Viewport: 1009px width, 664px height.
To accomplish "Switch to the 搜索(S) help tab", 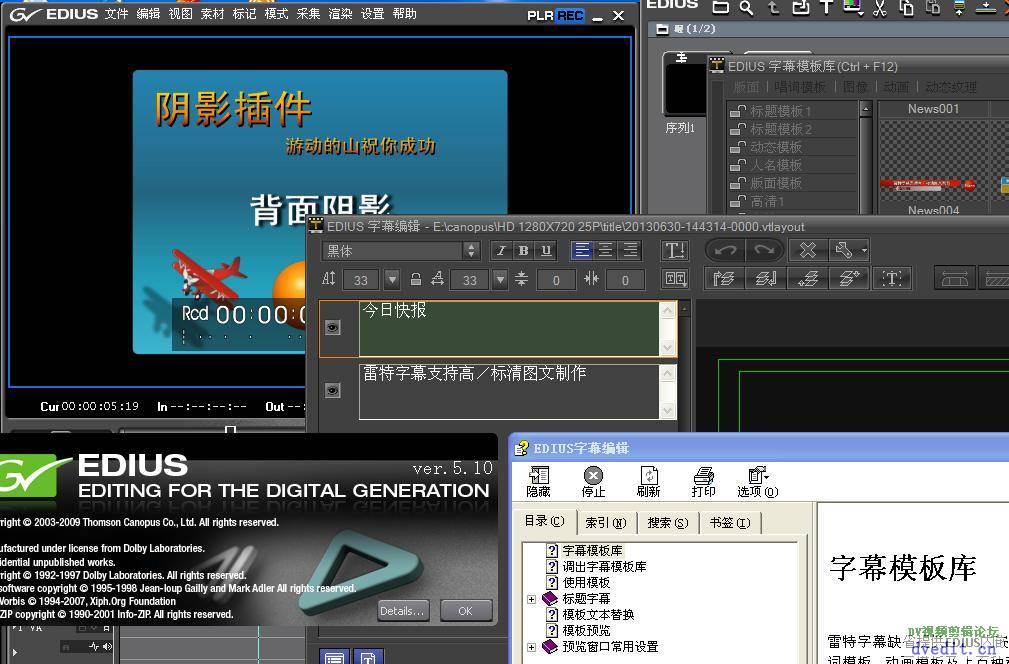I will [667, 522].
